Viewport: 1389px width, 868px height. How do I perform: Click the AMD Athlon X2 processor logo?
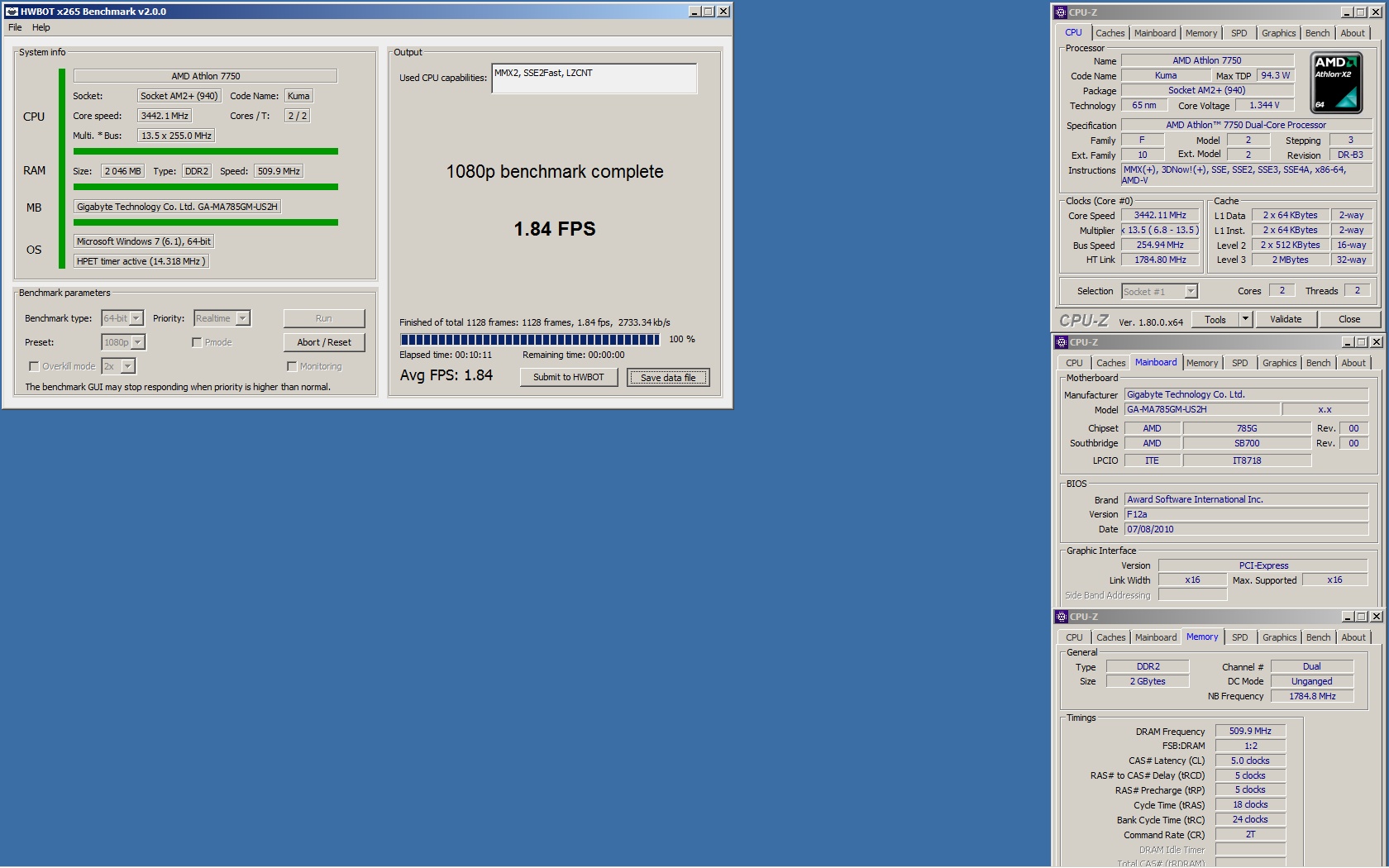(x=1336, y=82)
